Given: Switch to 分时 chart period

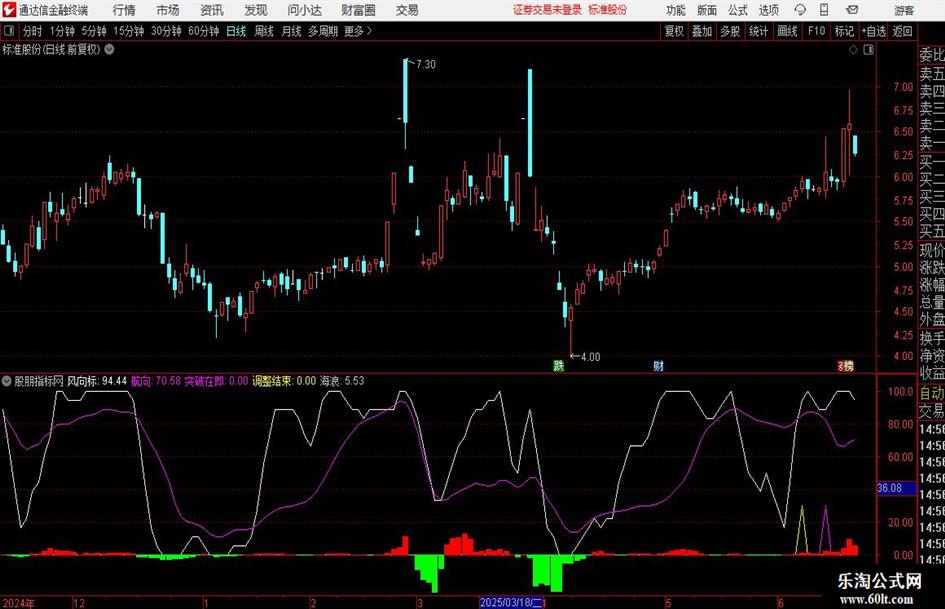Looking at the screenshot, I should pos(33,31).
